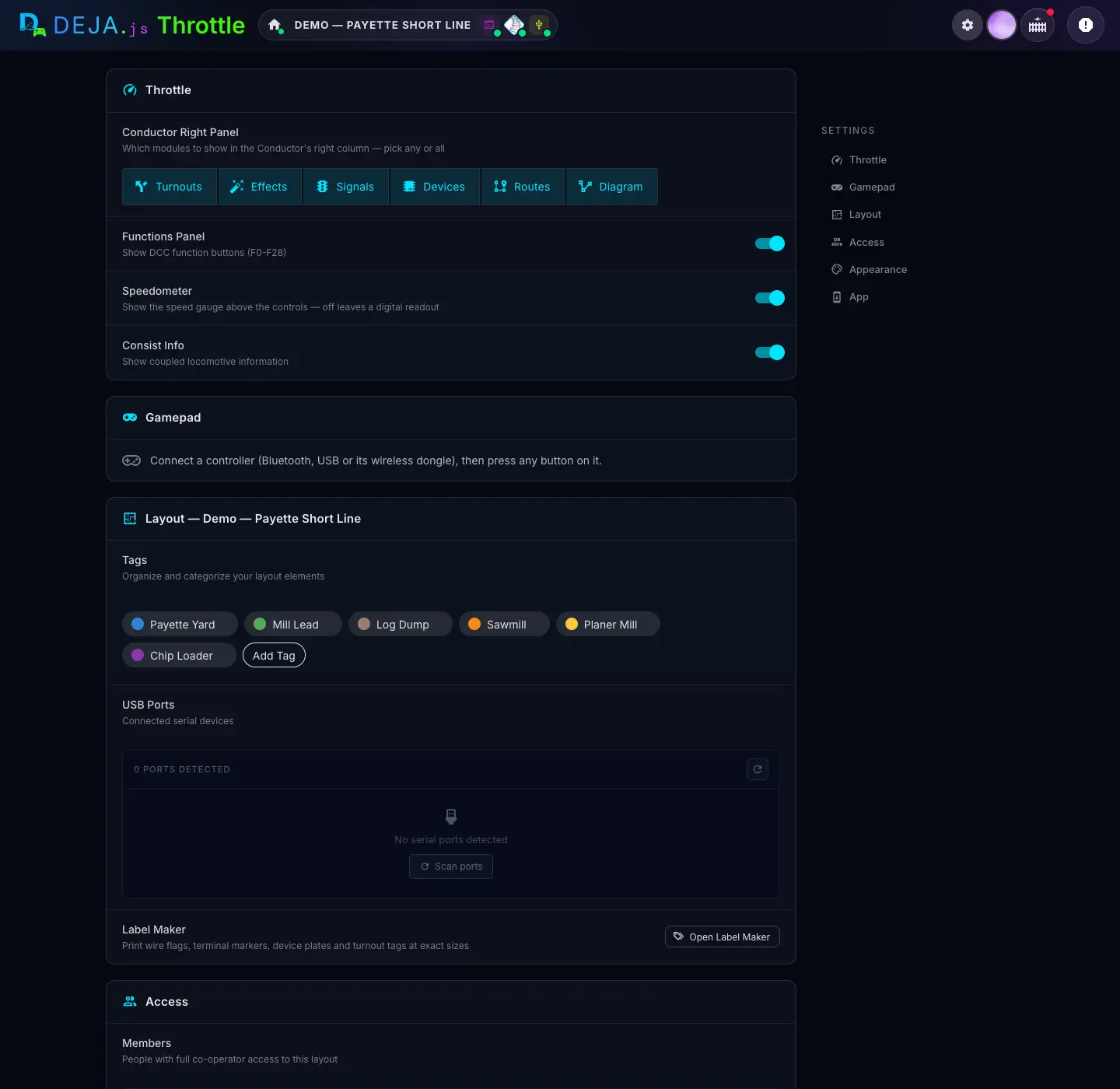
Task: Select the Log Dump tag
Action: 400,624
